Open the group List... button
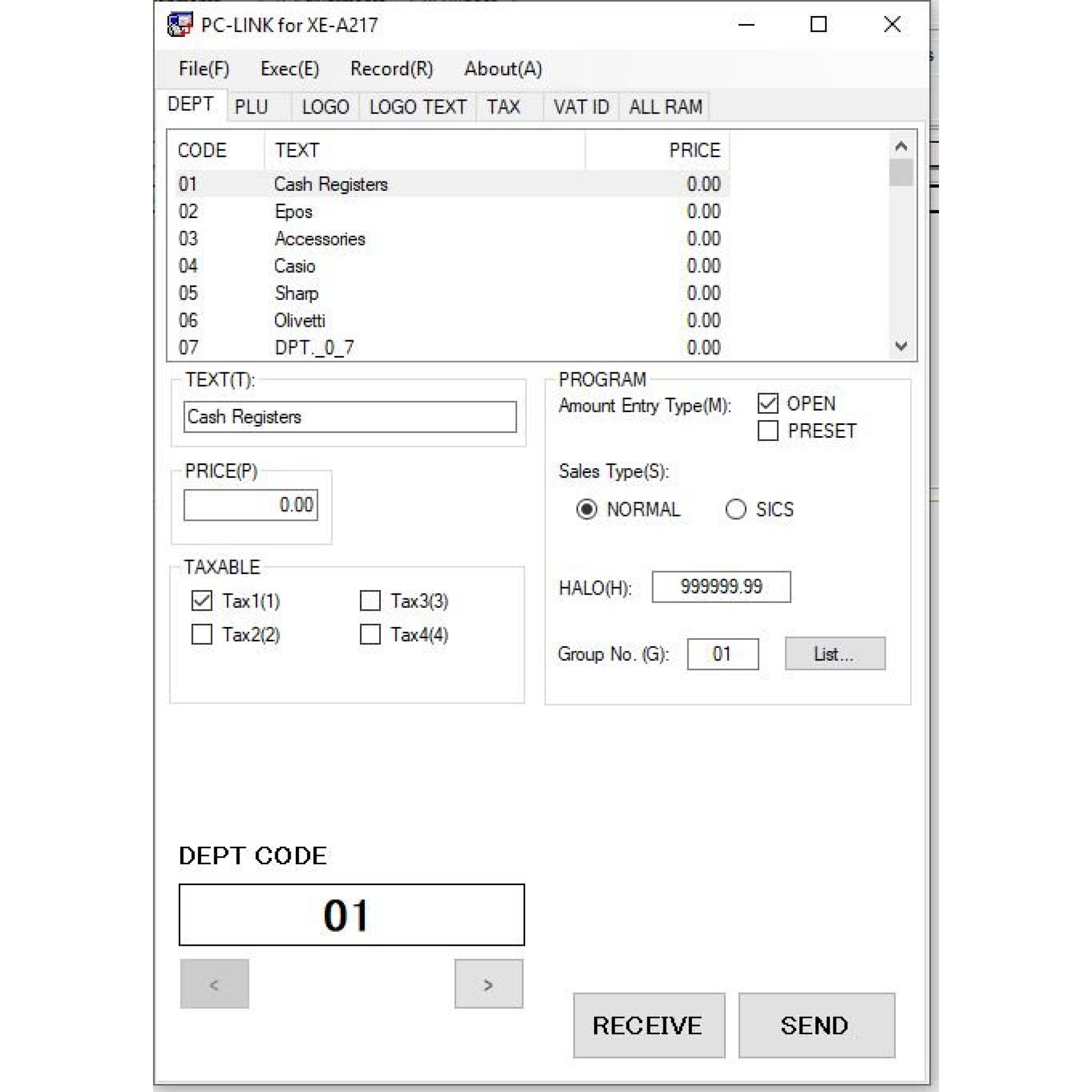The image size is (1092, 1092). pyautogui.click(x=835, y=654)
